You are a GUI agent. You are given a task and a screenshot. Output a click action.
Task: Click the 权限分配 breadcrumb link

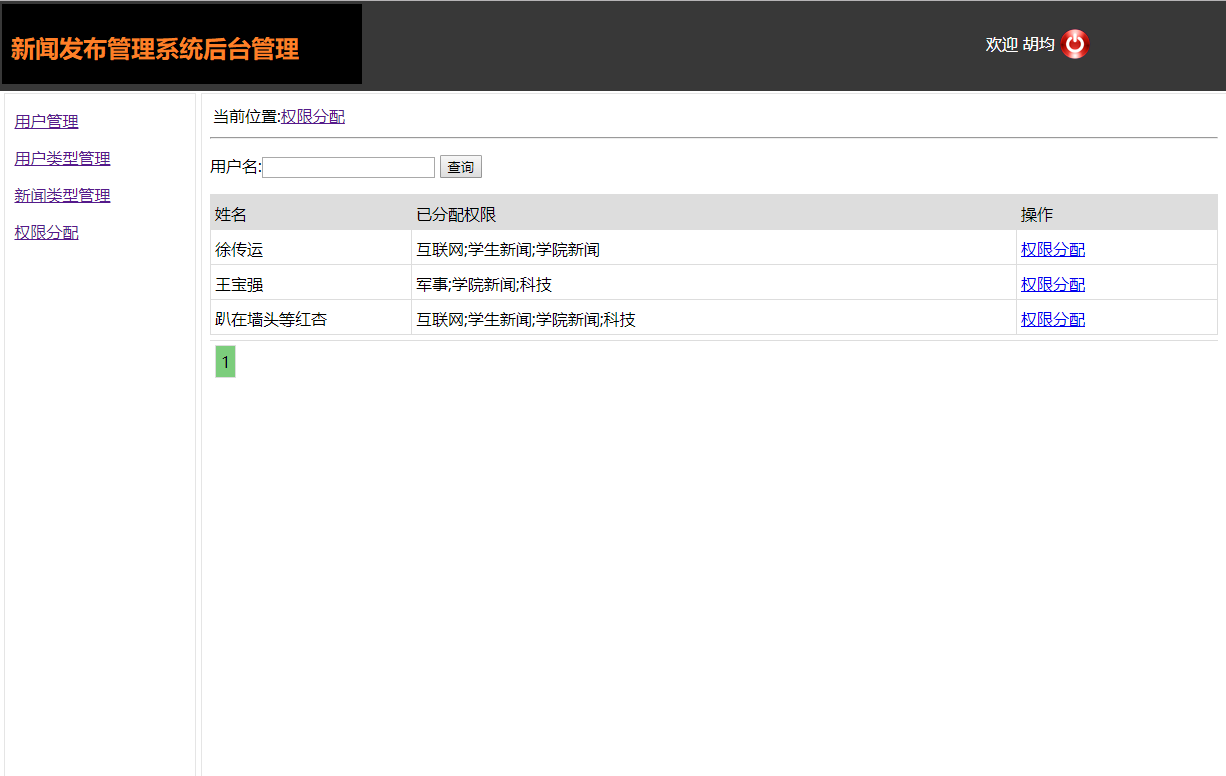click(313, 116)
